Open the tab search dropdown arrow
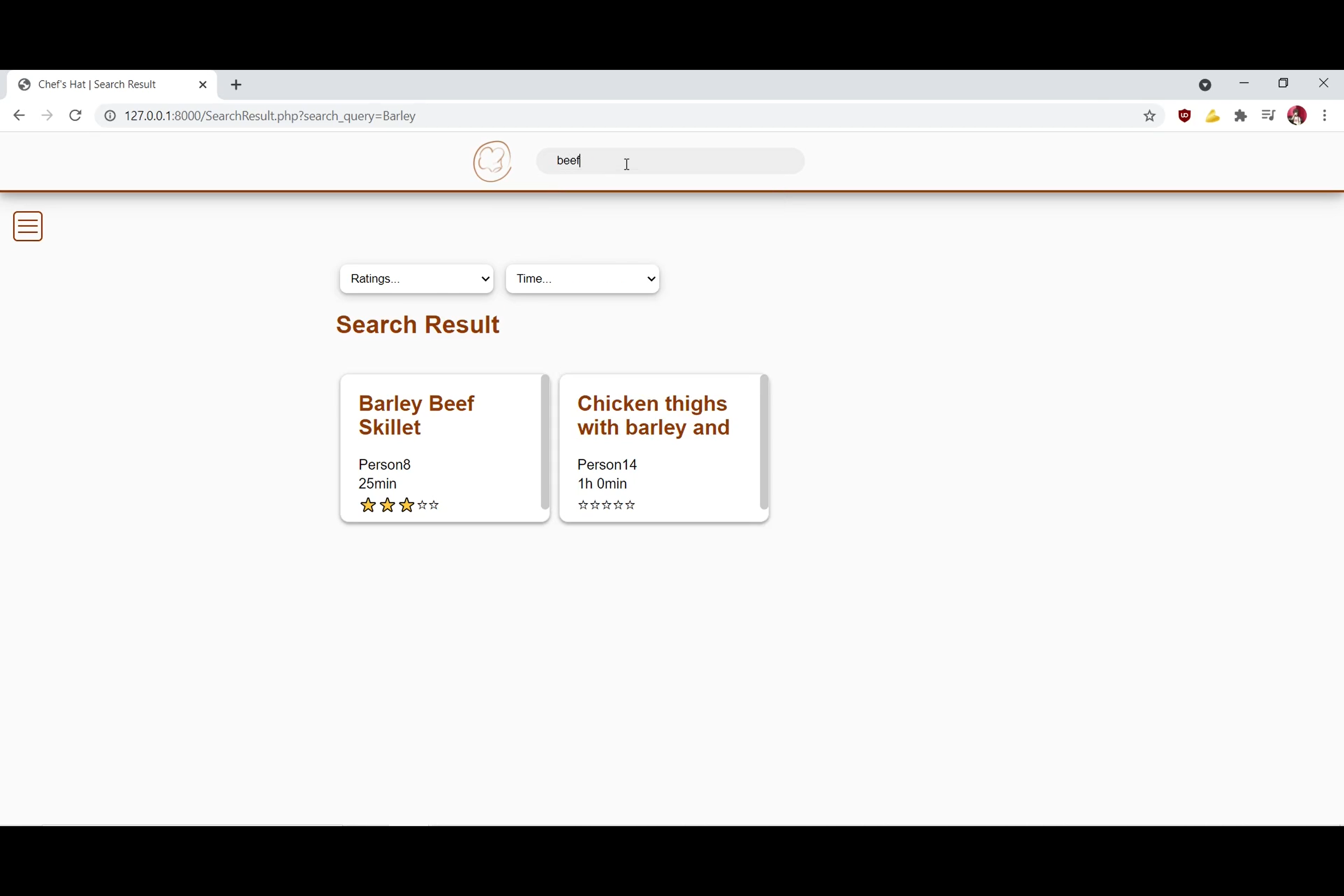Screen dimensions: 1344x896 pos(1205,85)
